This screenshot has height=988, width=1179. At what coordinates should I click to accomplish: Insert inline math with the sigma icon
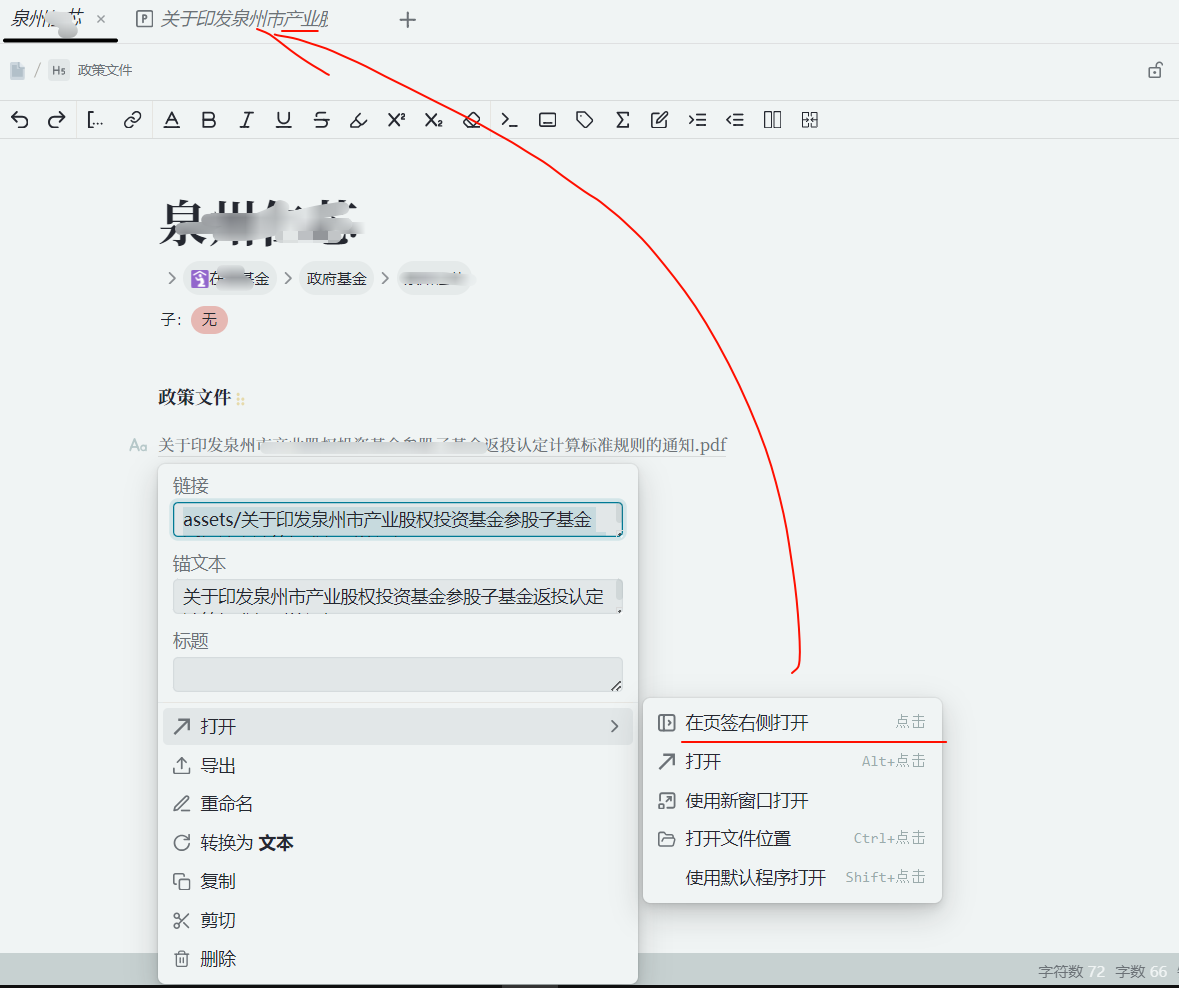coord(622,120)
